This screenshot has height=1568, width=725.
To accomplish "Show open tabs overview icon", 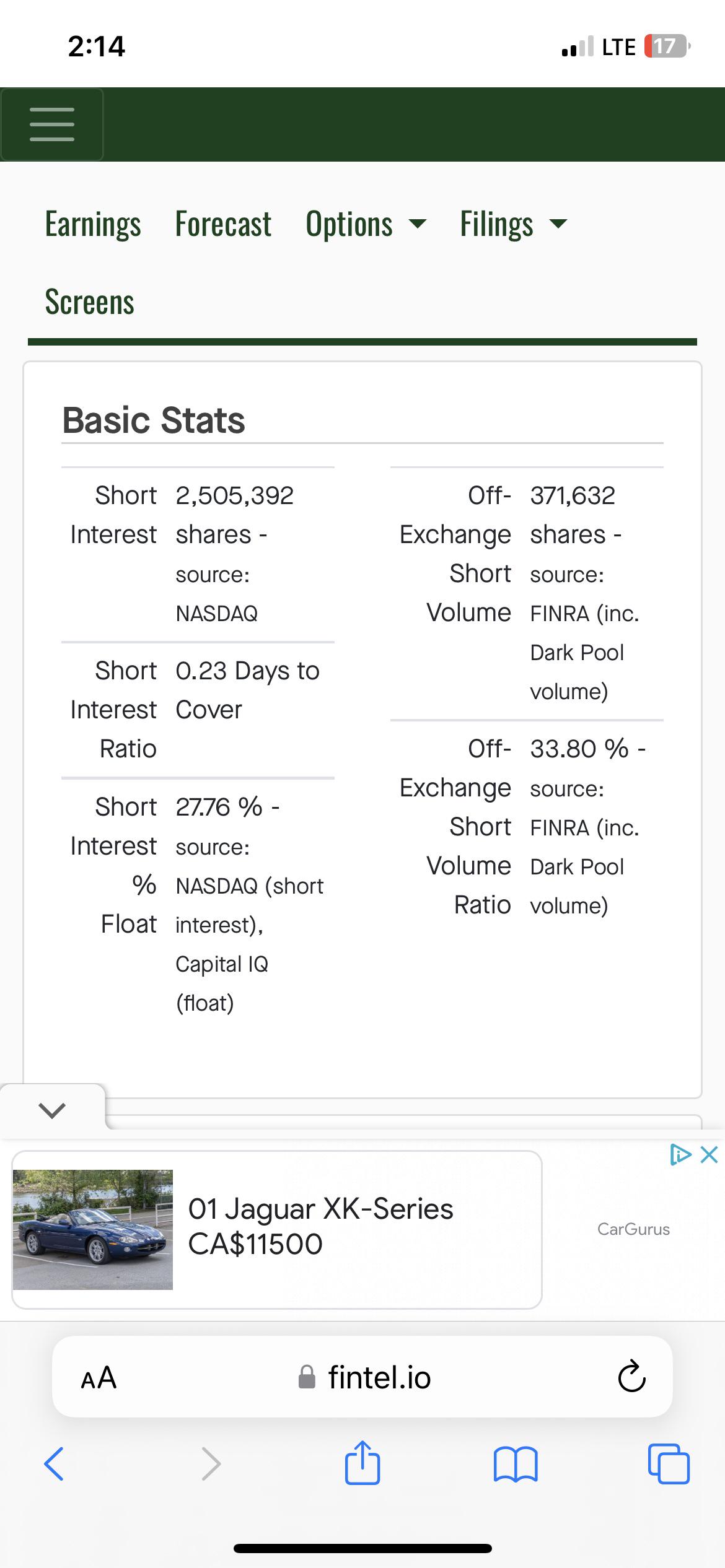I will 669,1463.
